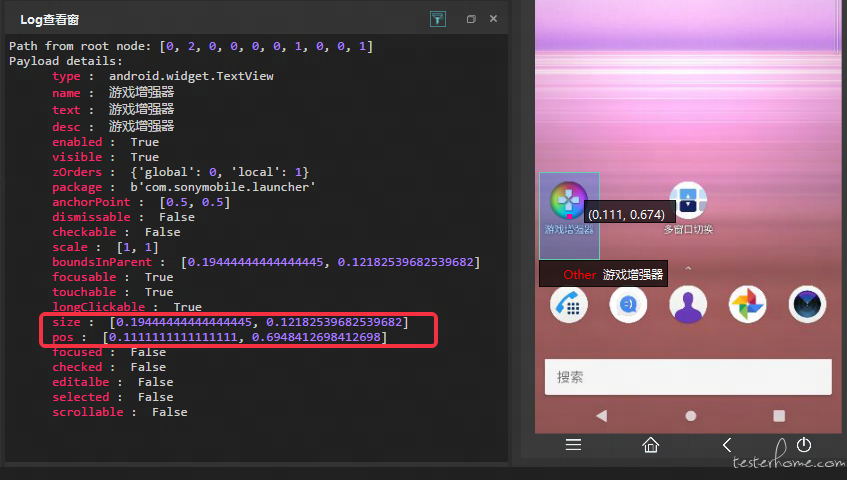847x480 pixels.
Task: Click the 'checked : False' row
Action: tap(109, 367)
